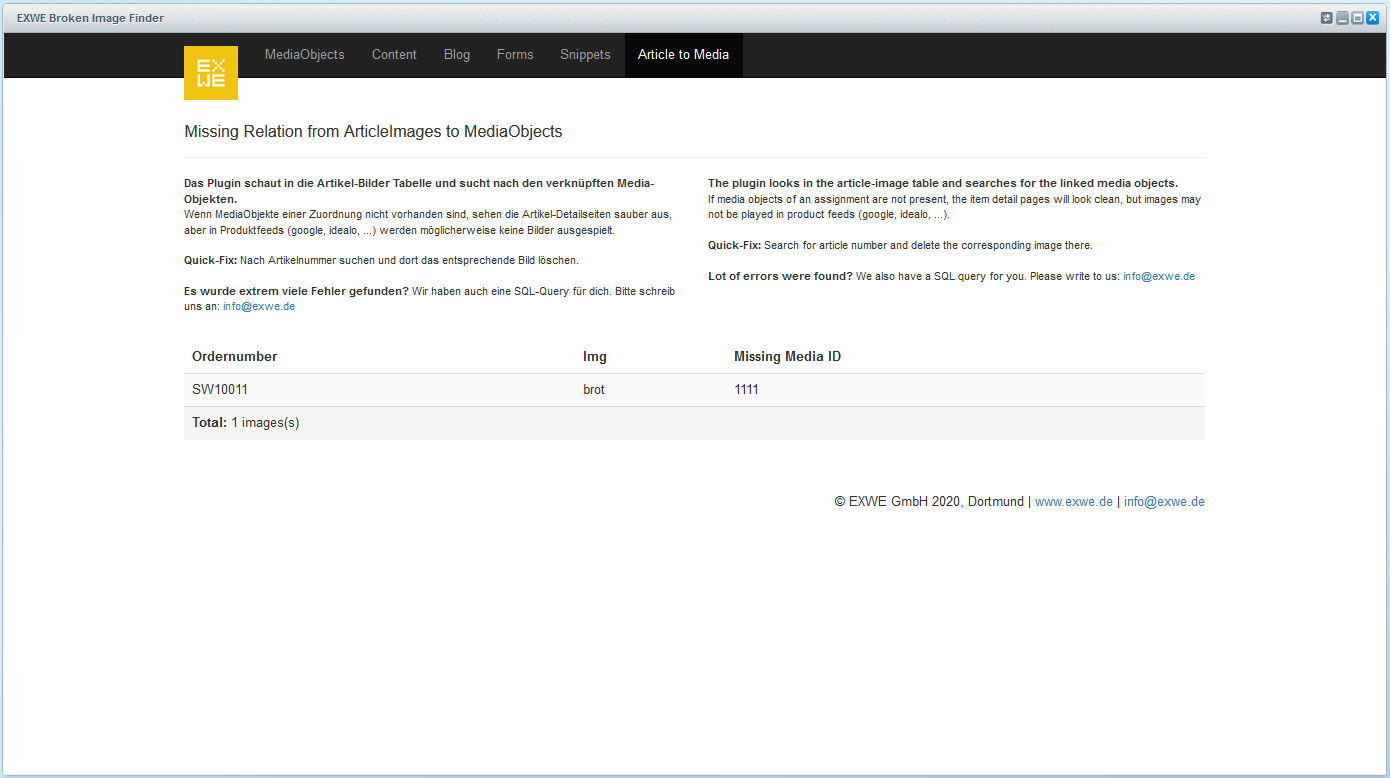Click info@exwe.de link in English description
The image size is (1390, 778).
[x=1159, y=276]
